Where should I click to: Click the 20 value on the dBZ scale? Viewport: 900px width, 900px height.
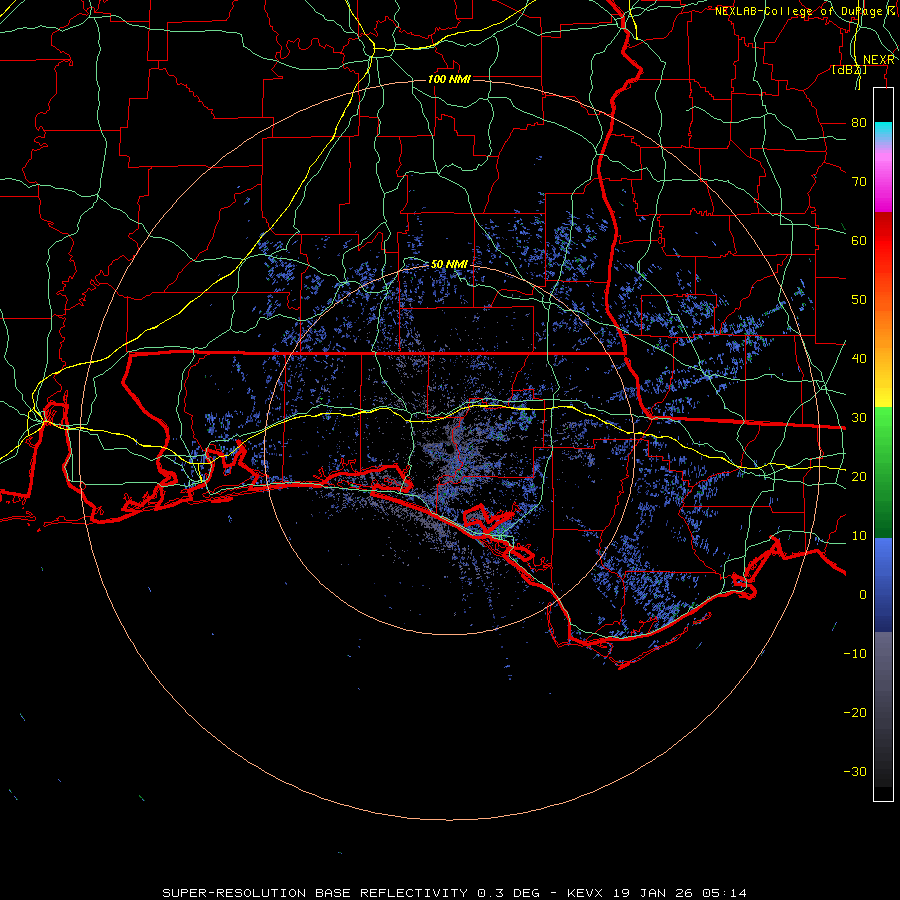point(859,477)
